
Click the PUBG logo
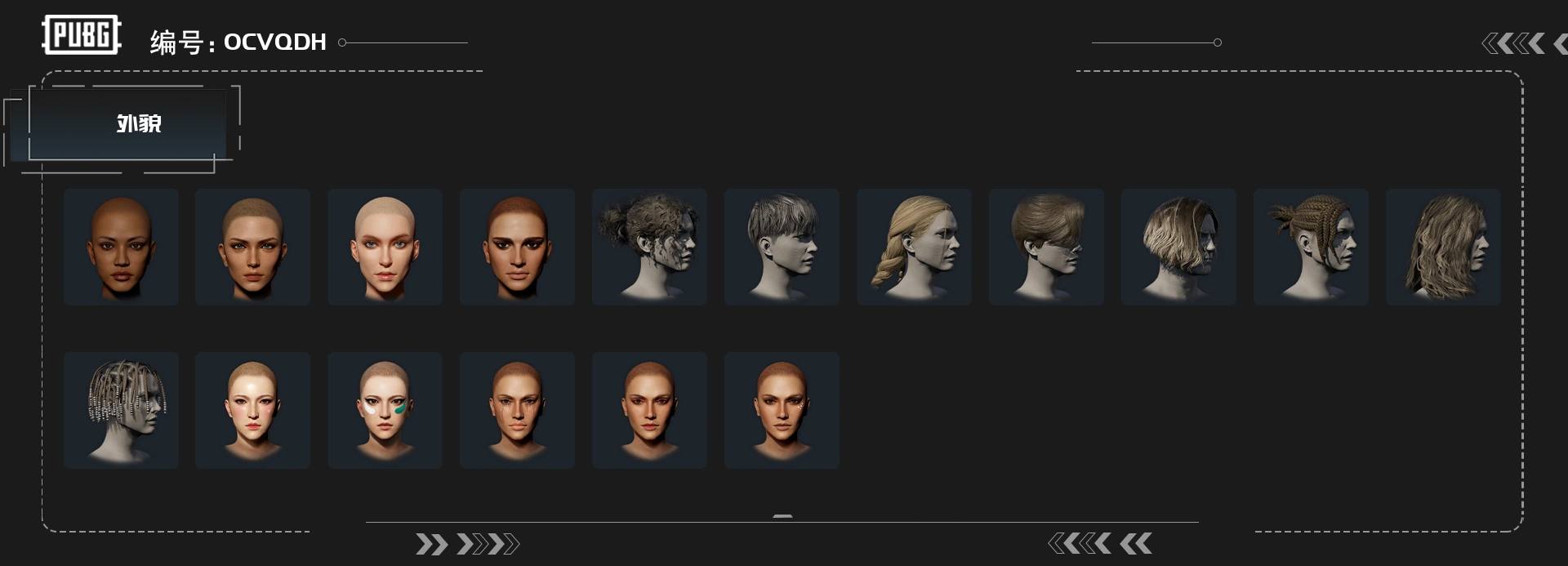82,35
